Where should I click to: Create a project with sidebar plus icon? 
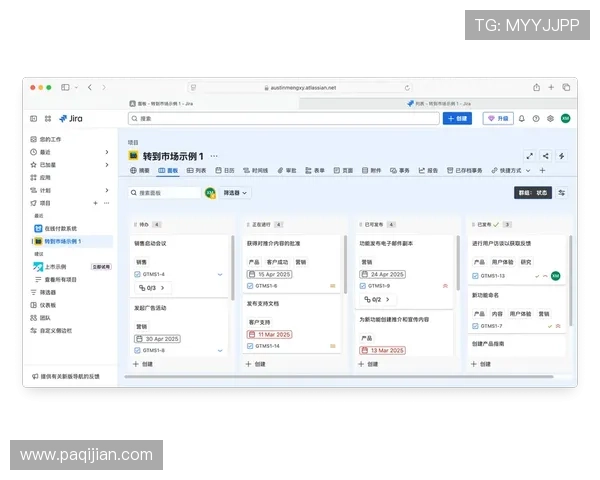pyautogui.click(x=95, y=203)
